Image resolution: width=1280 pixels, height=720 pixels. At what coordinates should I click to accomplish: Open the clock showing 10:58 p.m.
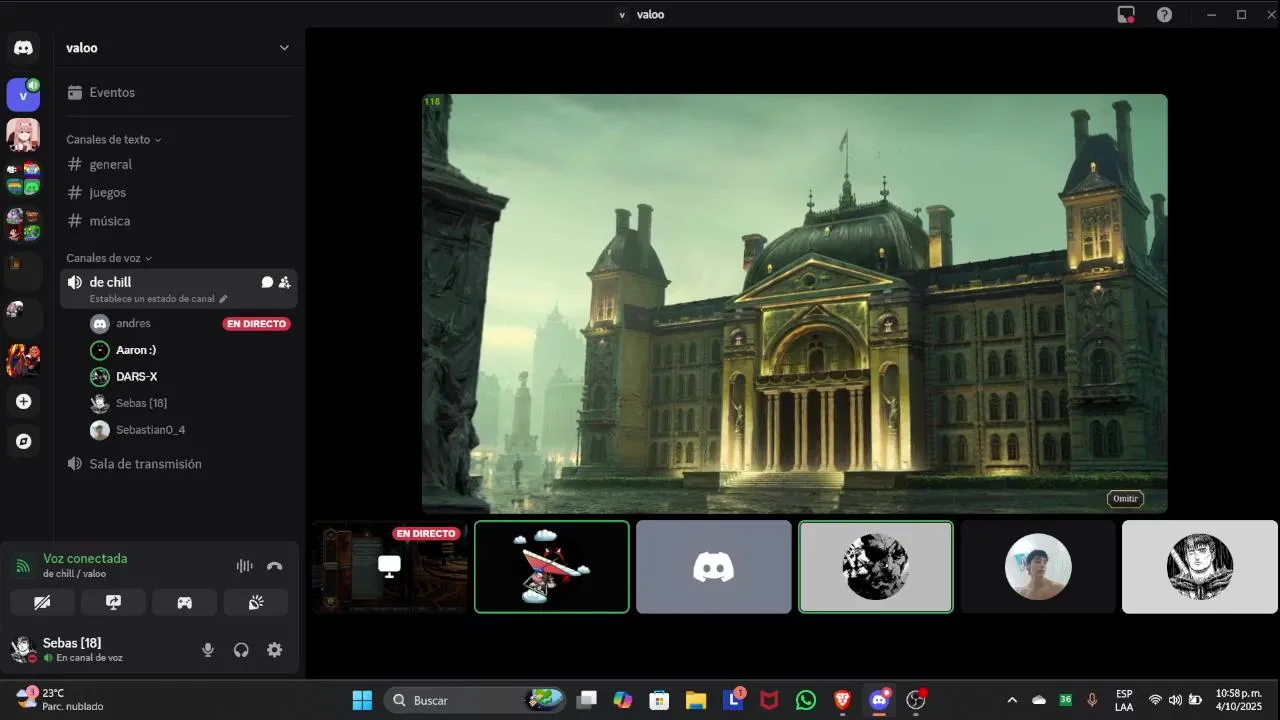(1238, 700)
